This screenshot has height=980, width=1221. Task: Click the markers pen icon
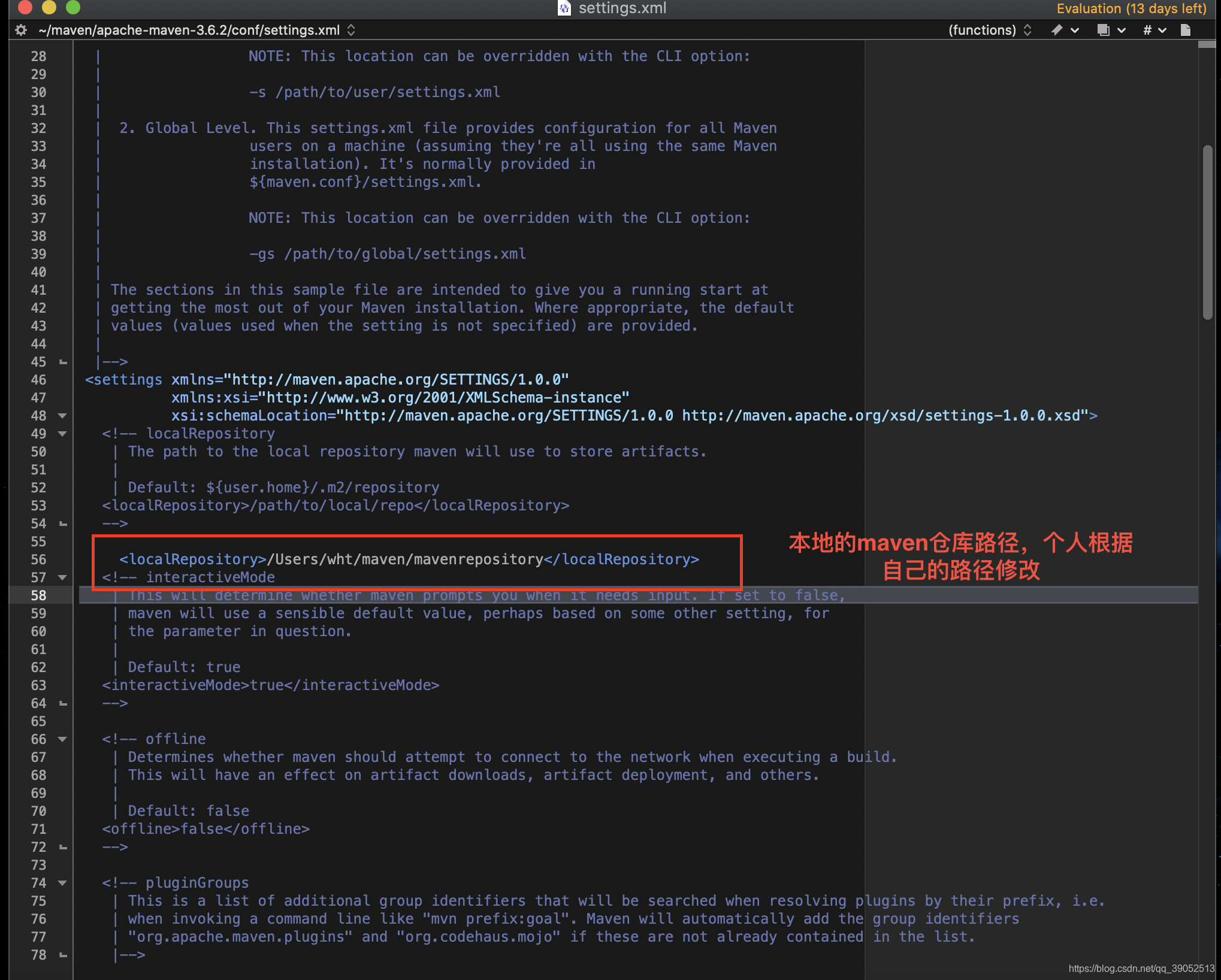point(1057,30)
